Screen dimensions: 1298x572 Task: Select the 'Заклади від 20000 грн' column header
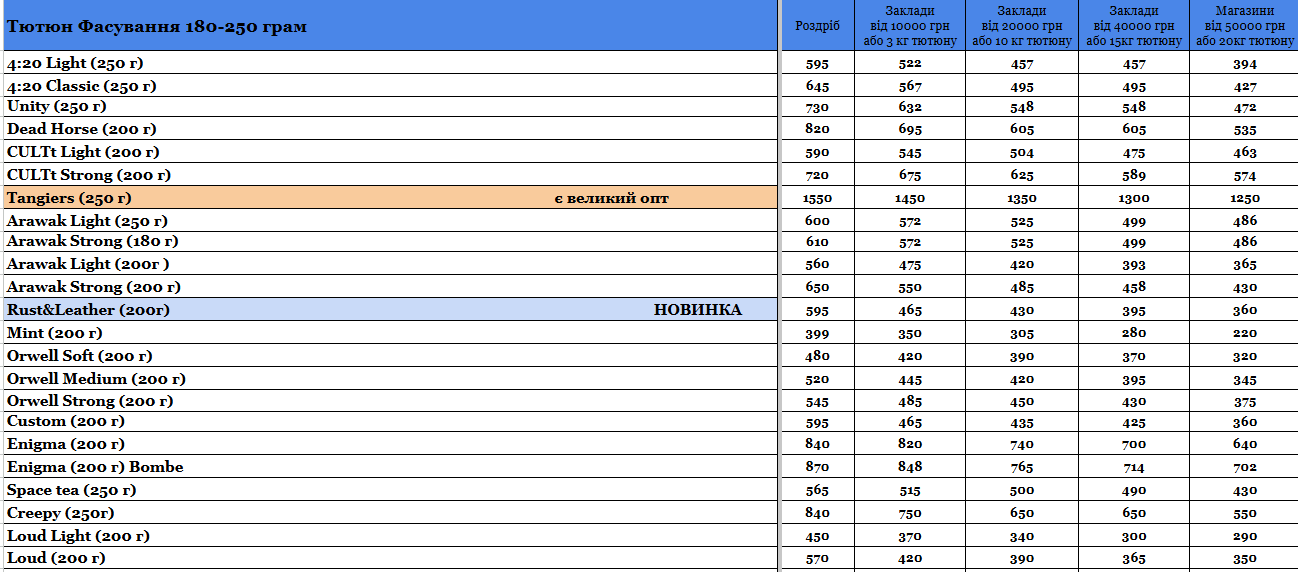(x=1022, y=26)
